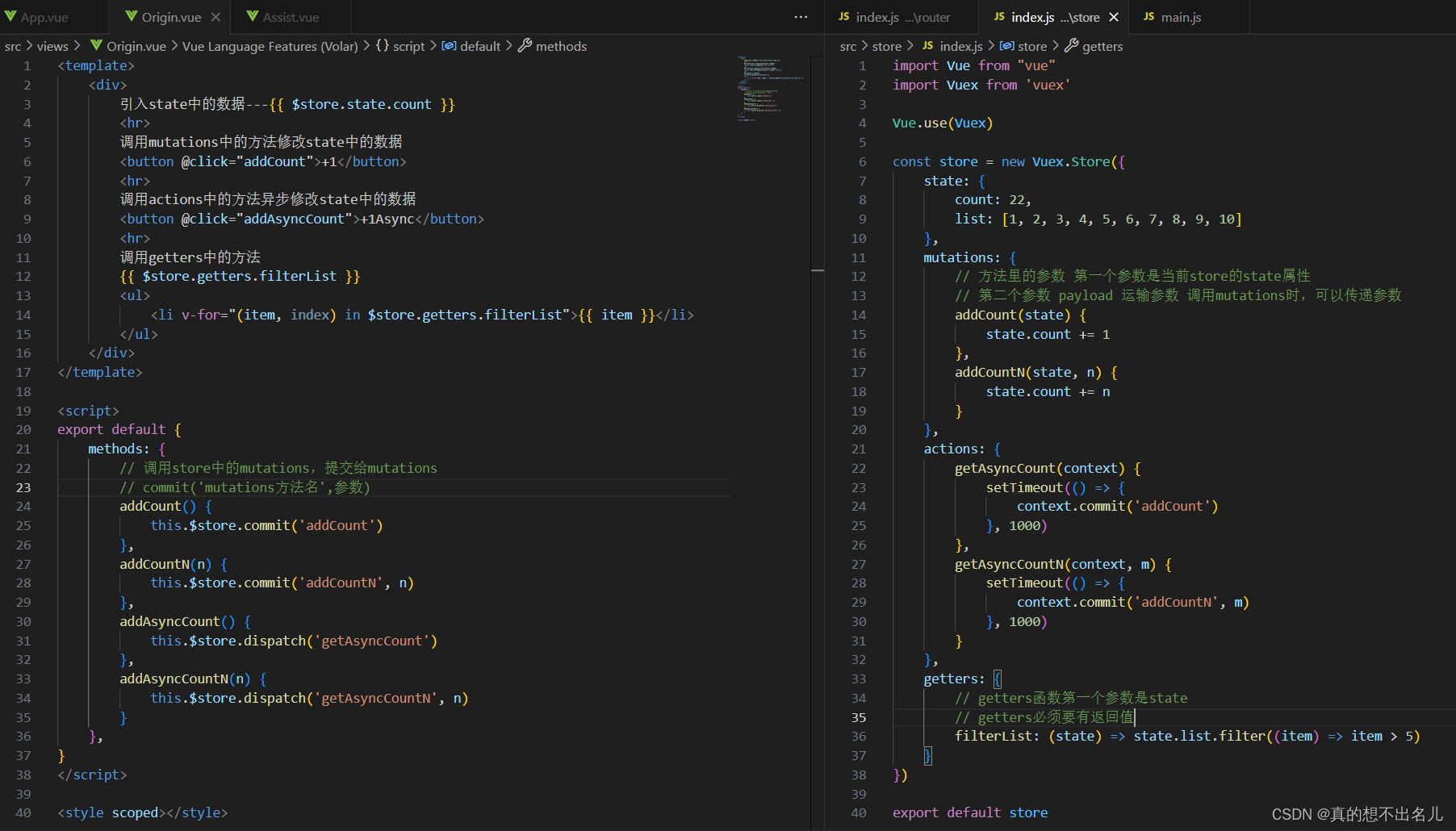Click the Vue icon on App.vue tab
Screen dimensions: 1456x831
click(10, 16)
